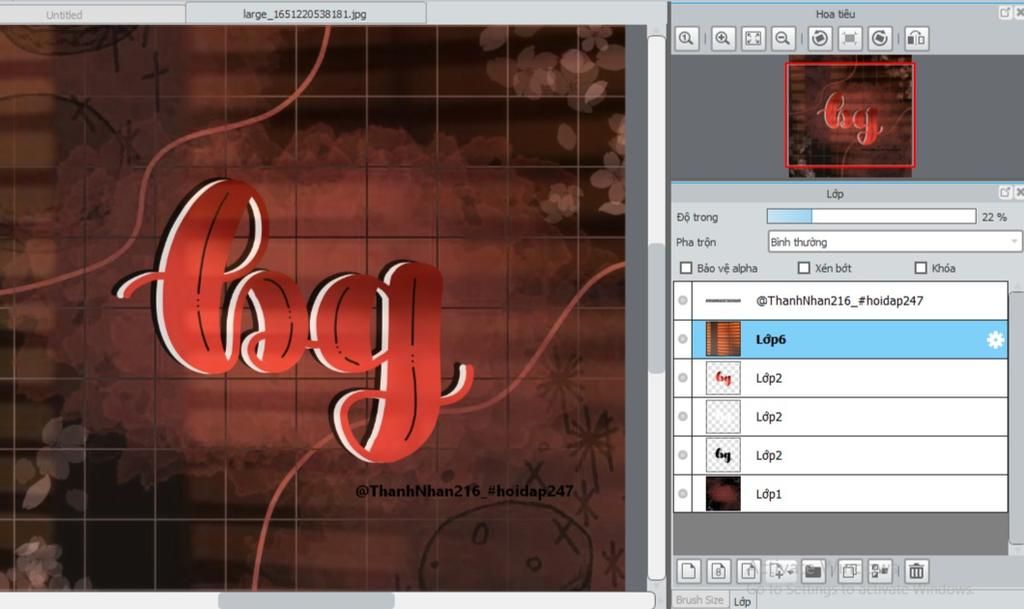
Task: Create a new layer folder
Action: click(813, 571)
